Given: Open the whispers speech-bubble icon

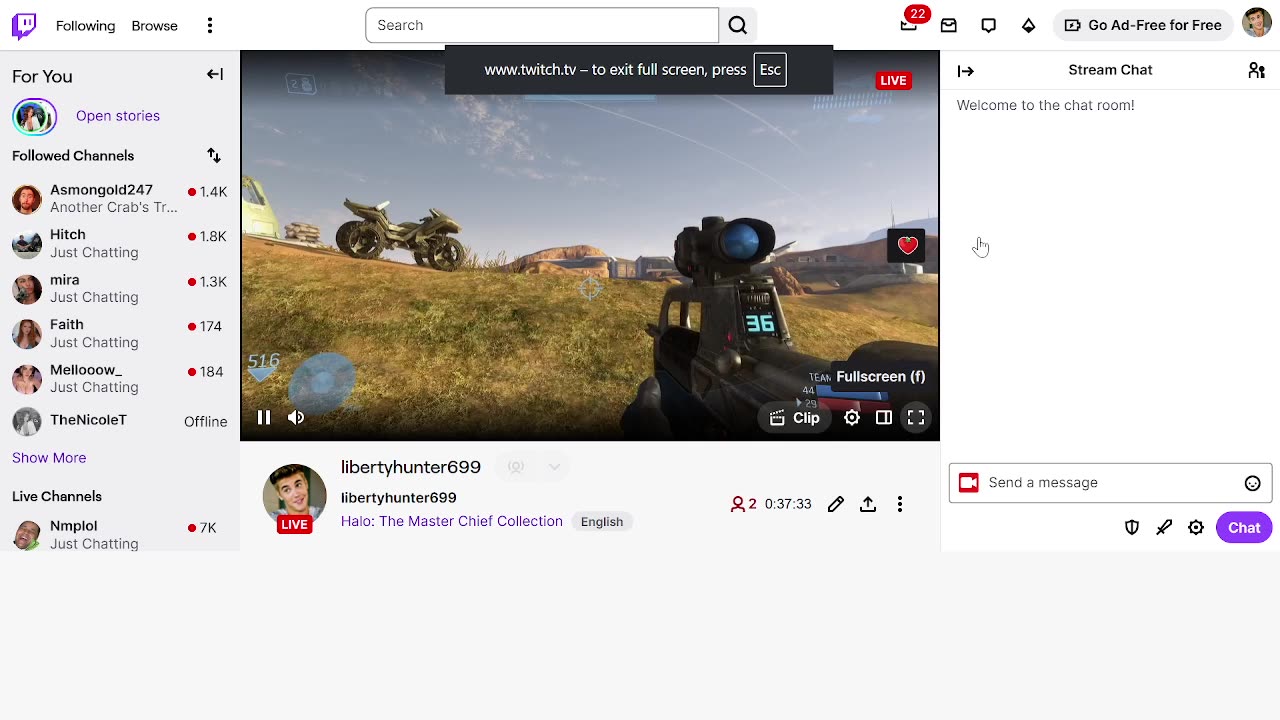Looking at the screenshot, I should (989, 25).
